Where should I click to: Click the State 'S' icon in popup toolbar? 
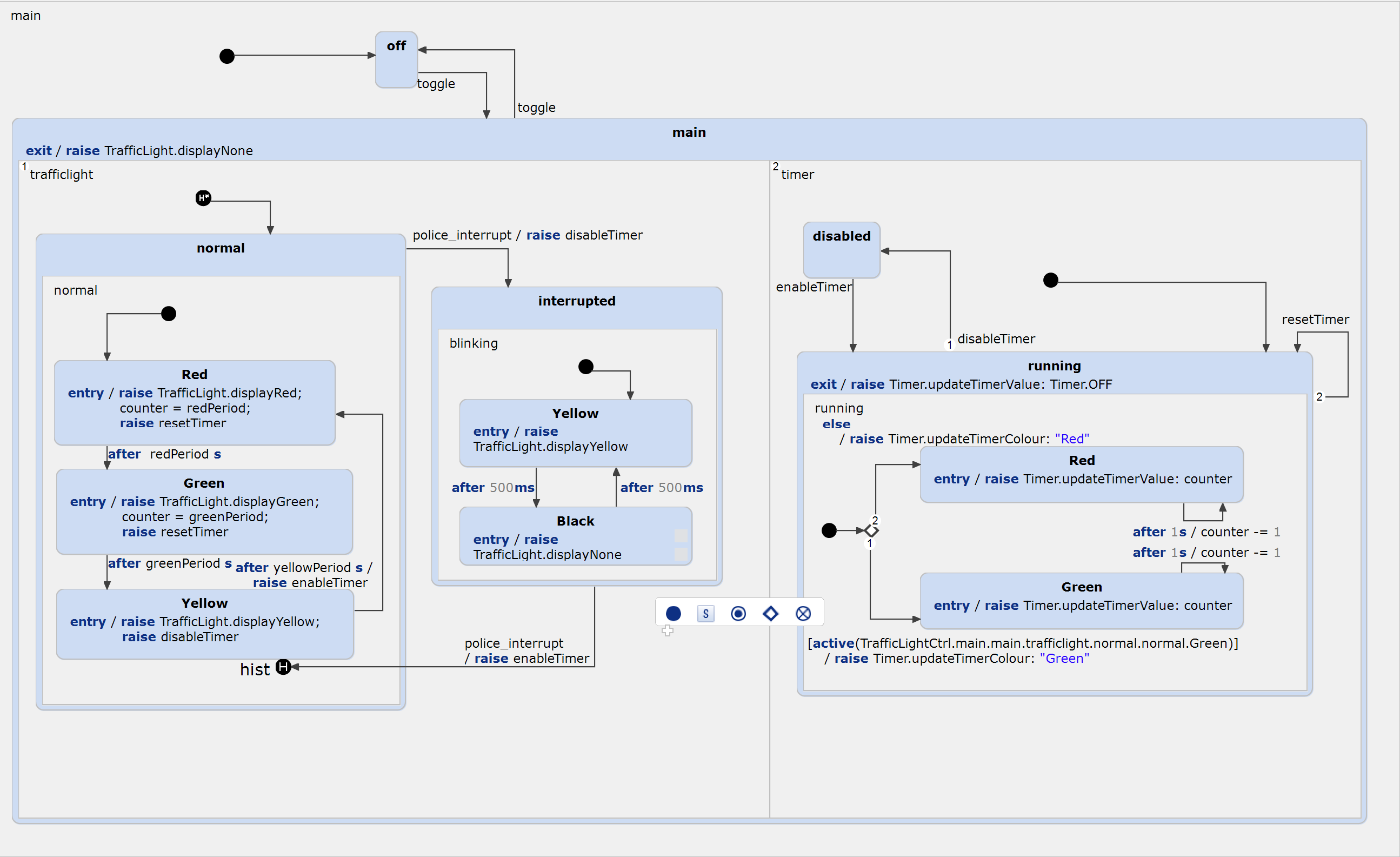[x=706, y=614]
